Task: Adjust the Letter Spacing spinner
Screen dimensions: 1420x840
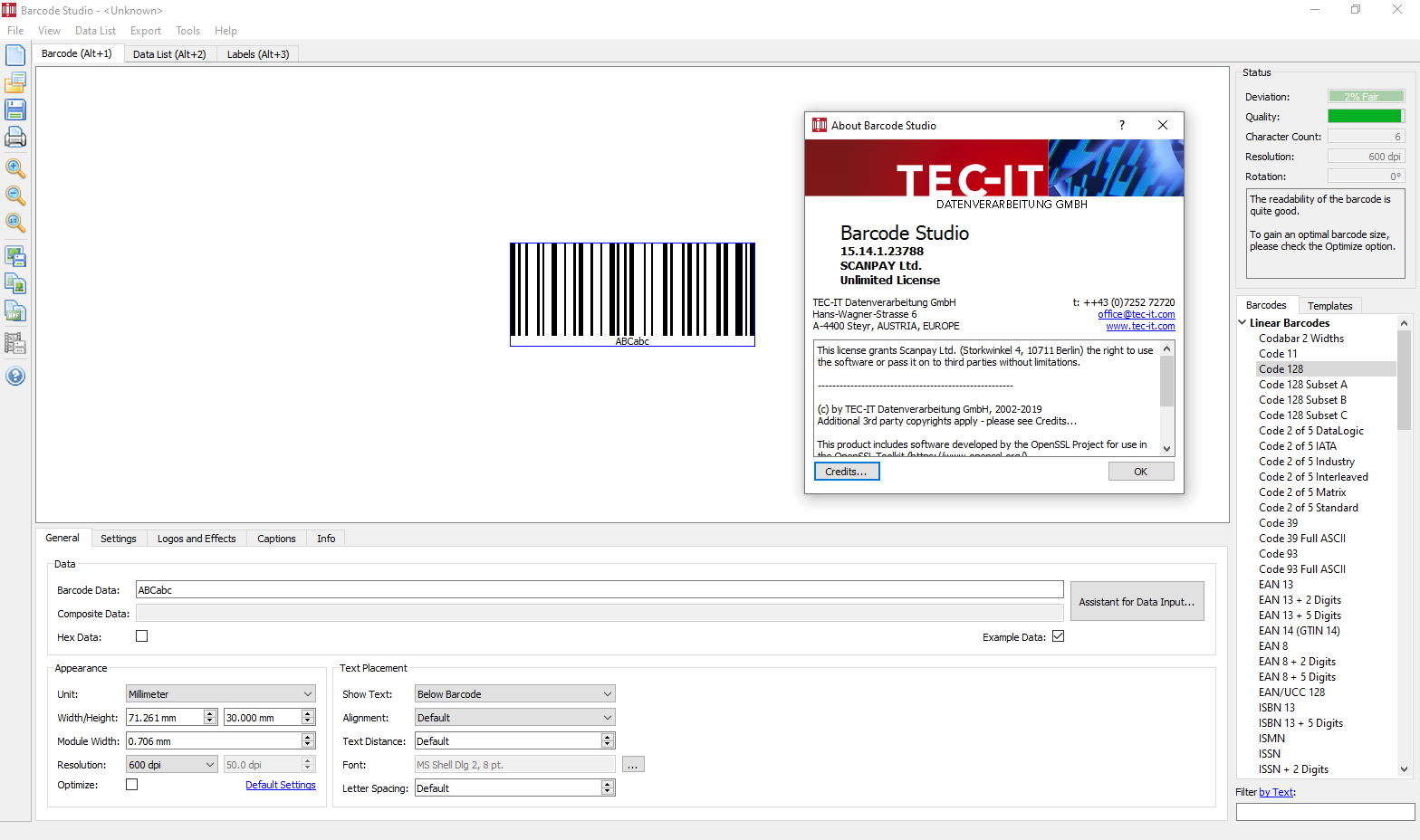Action: [608, 788]
